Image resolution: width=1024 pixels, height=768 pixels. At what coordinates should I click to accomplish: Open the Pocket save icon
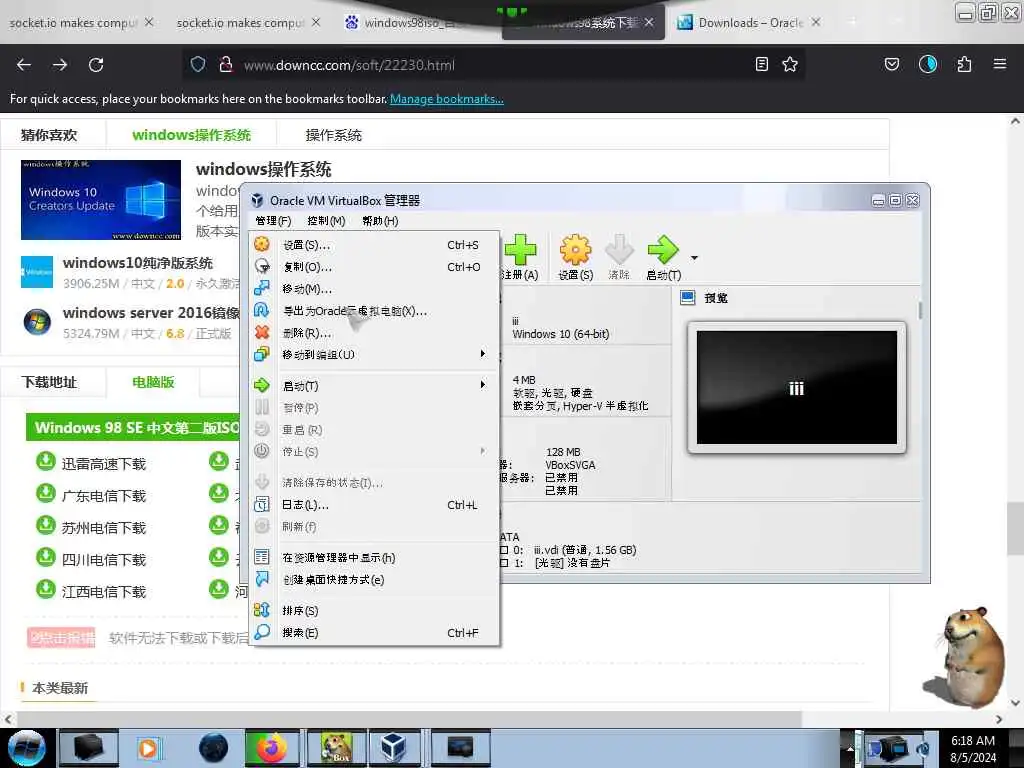point(892,64)
